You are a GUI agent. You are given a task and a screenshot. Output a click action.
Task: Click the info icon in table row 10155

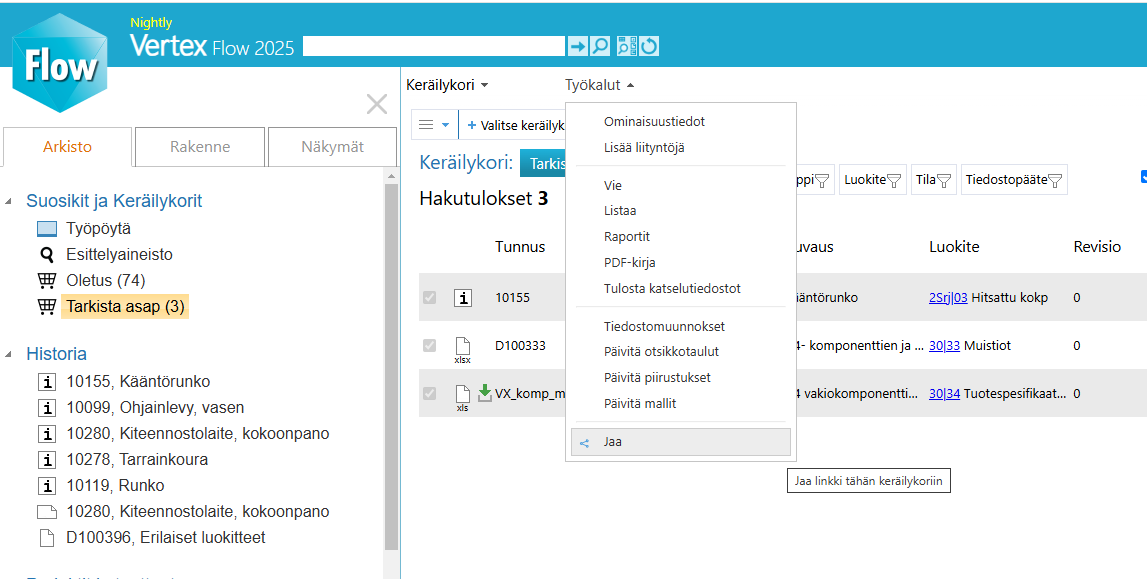tap(462, 298)
